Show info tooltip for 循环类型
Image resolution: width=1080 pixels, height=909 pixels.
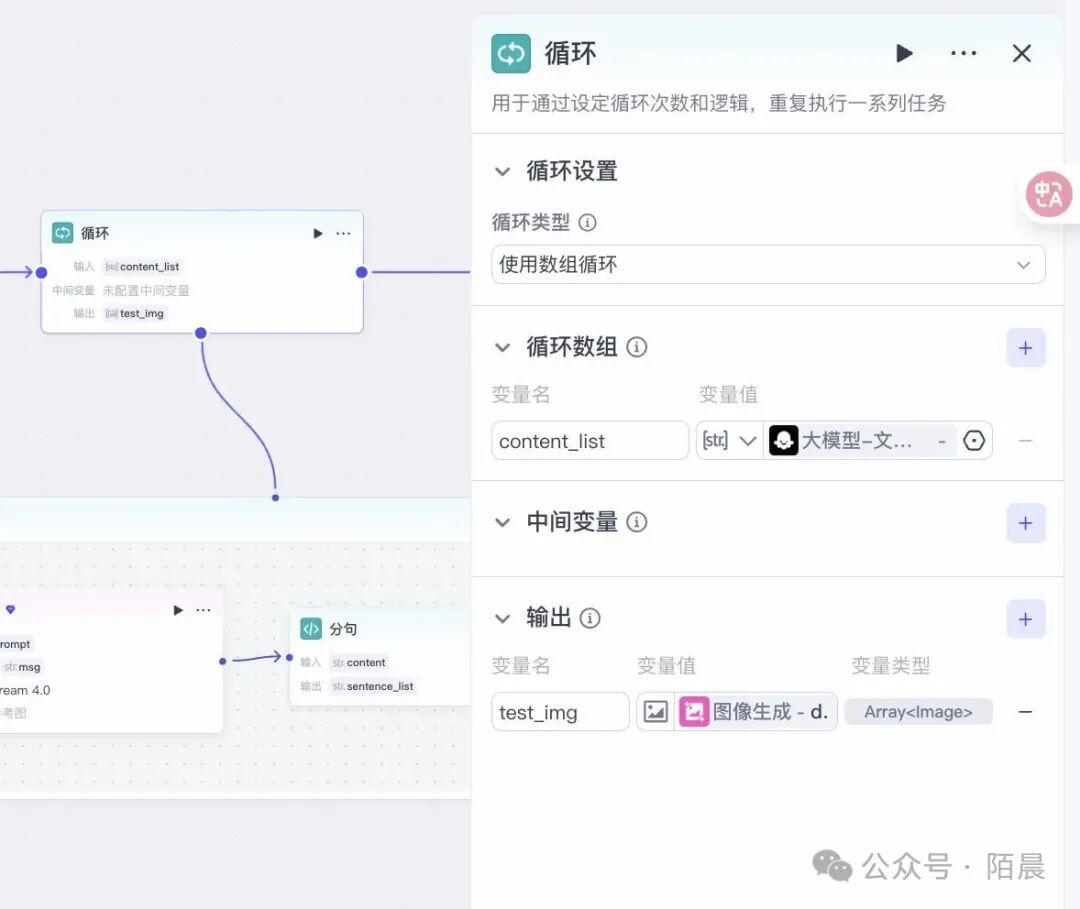pos(588,222)
